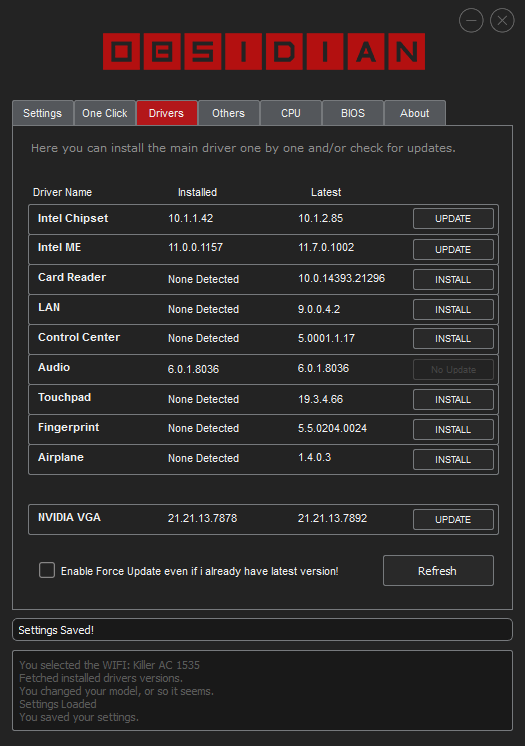The height and width of the screenshot is (746, 525).
Task: Click the 'You changed your model' log line
Action: tap(116, 691)
